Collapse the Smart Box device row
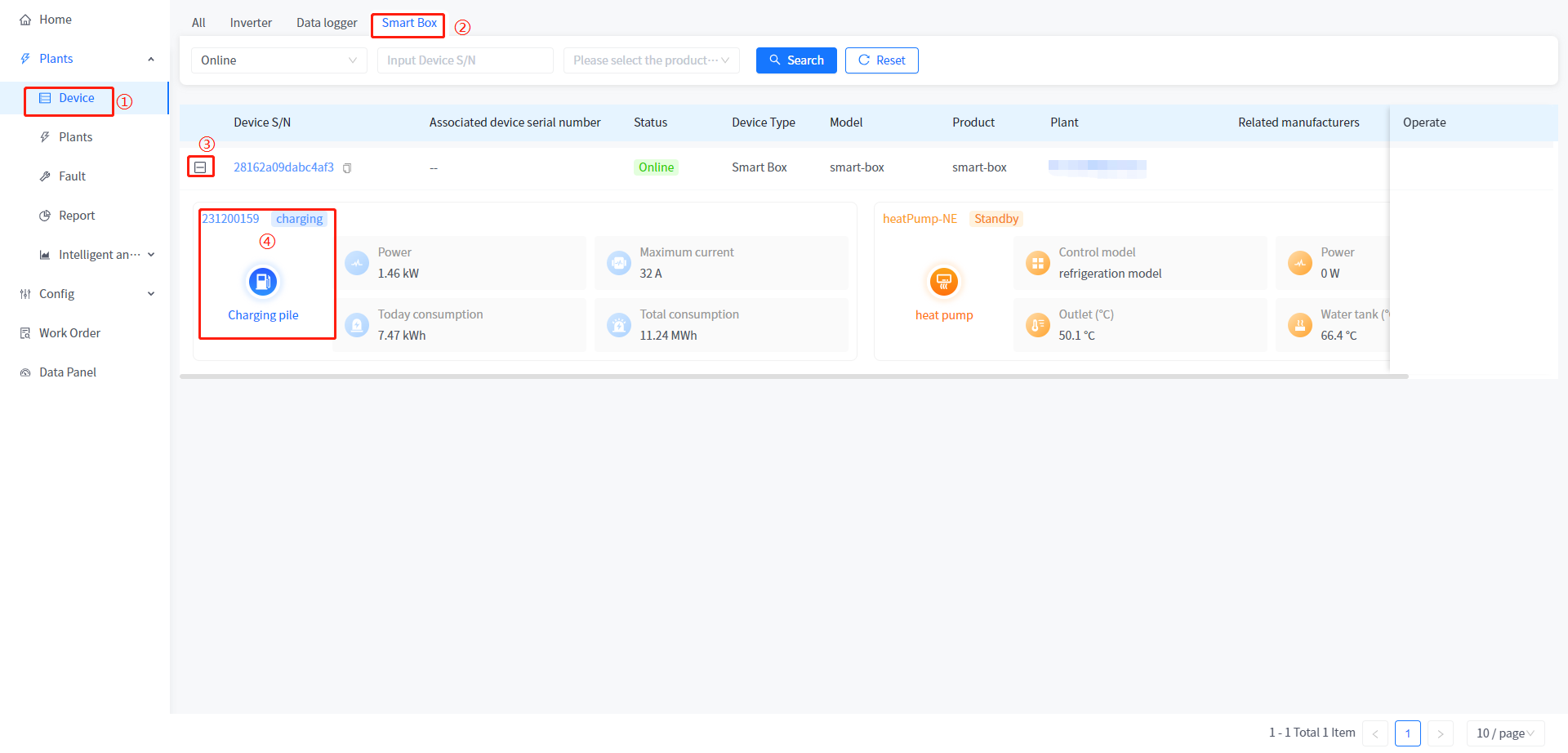 (200, 167)
